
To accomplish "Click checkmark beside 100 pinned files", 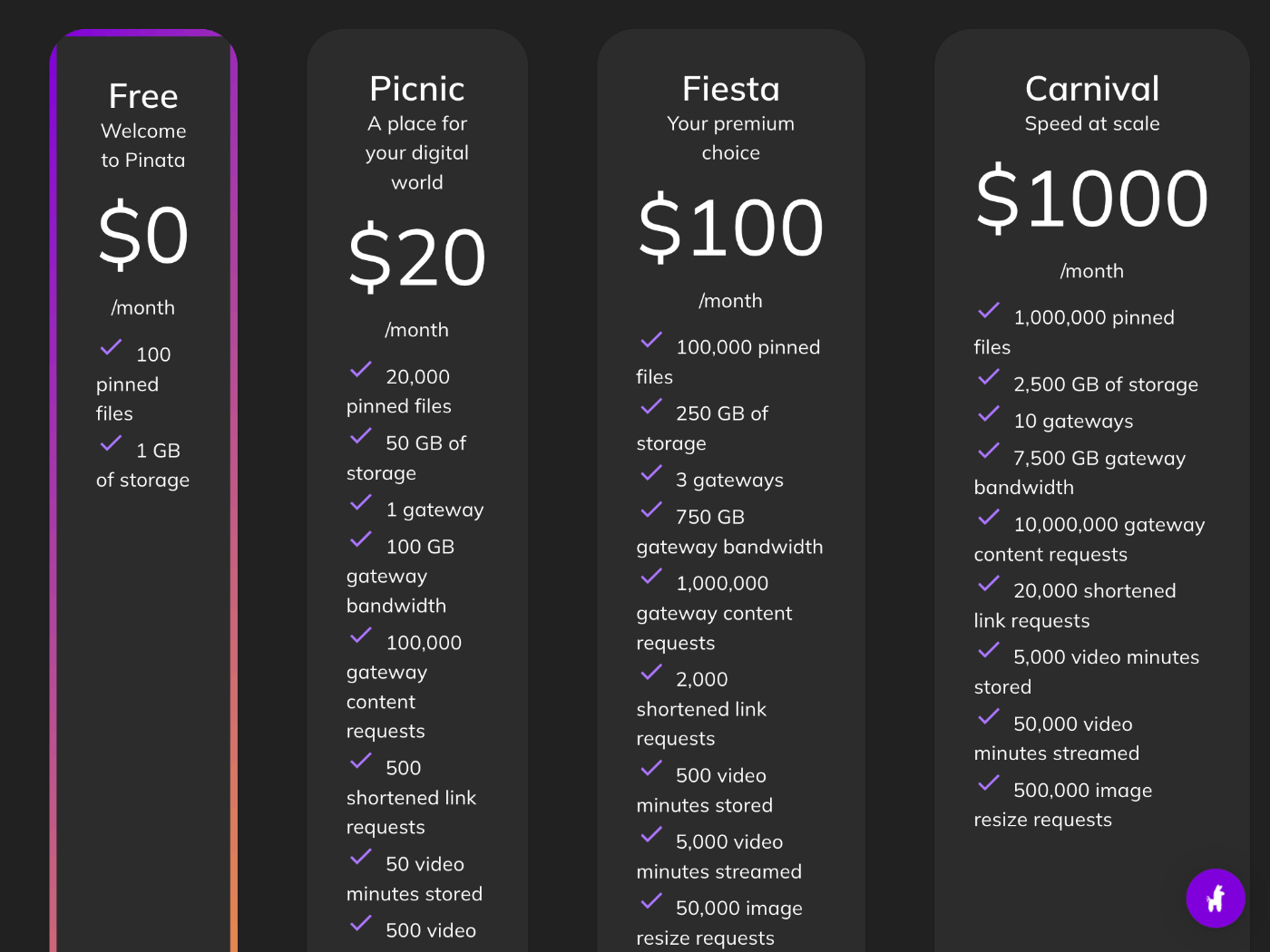I will (111, 347).
